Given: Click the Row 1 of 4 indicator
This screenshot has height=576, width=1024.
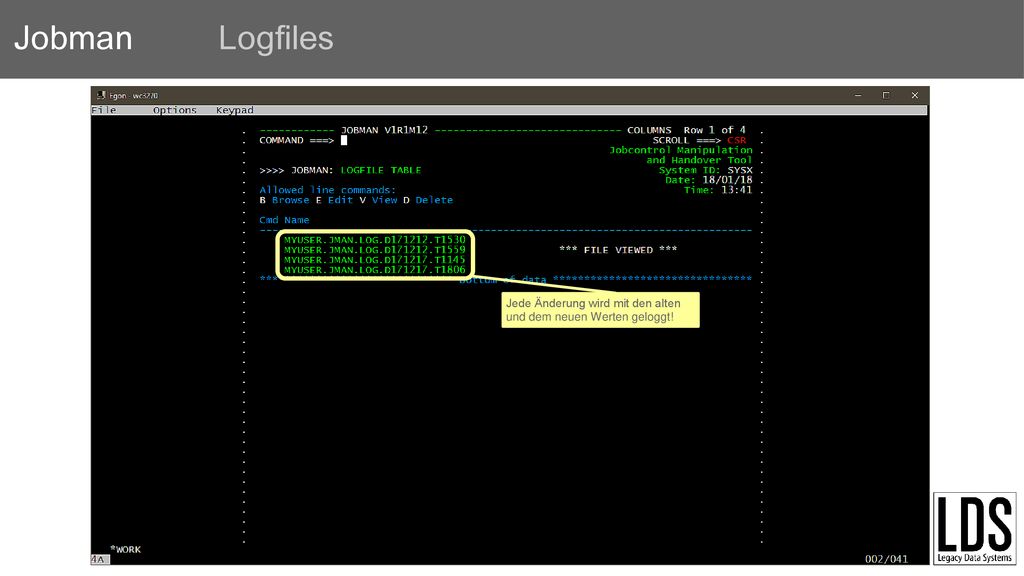Looking at the screenshot, I should coord(714,130).
